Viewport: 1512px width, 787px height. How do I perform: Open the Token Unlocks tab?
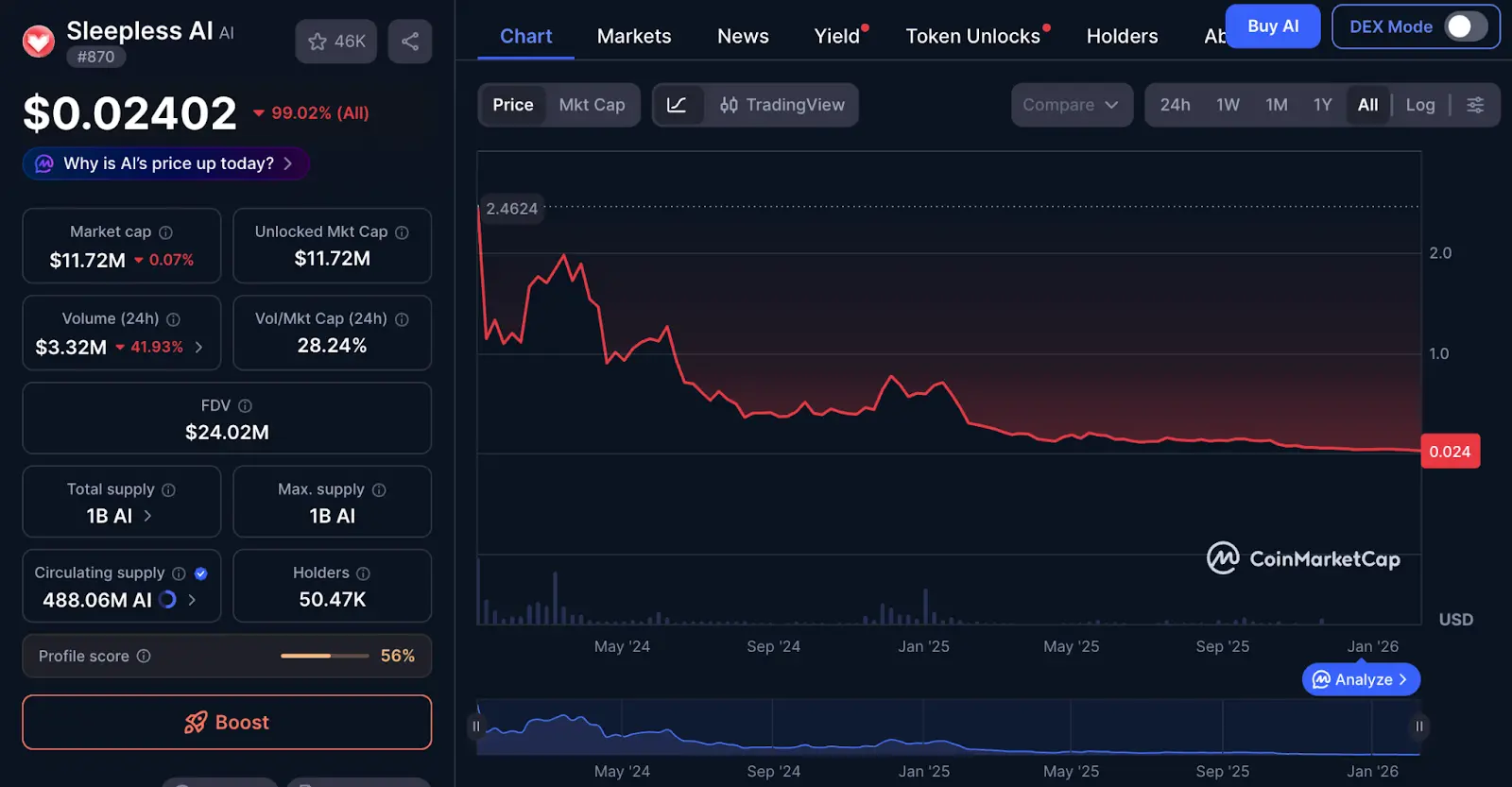pos(972,36)
